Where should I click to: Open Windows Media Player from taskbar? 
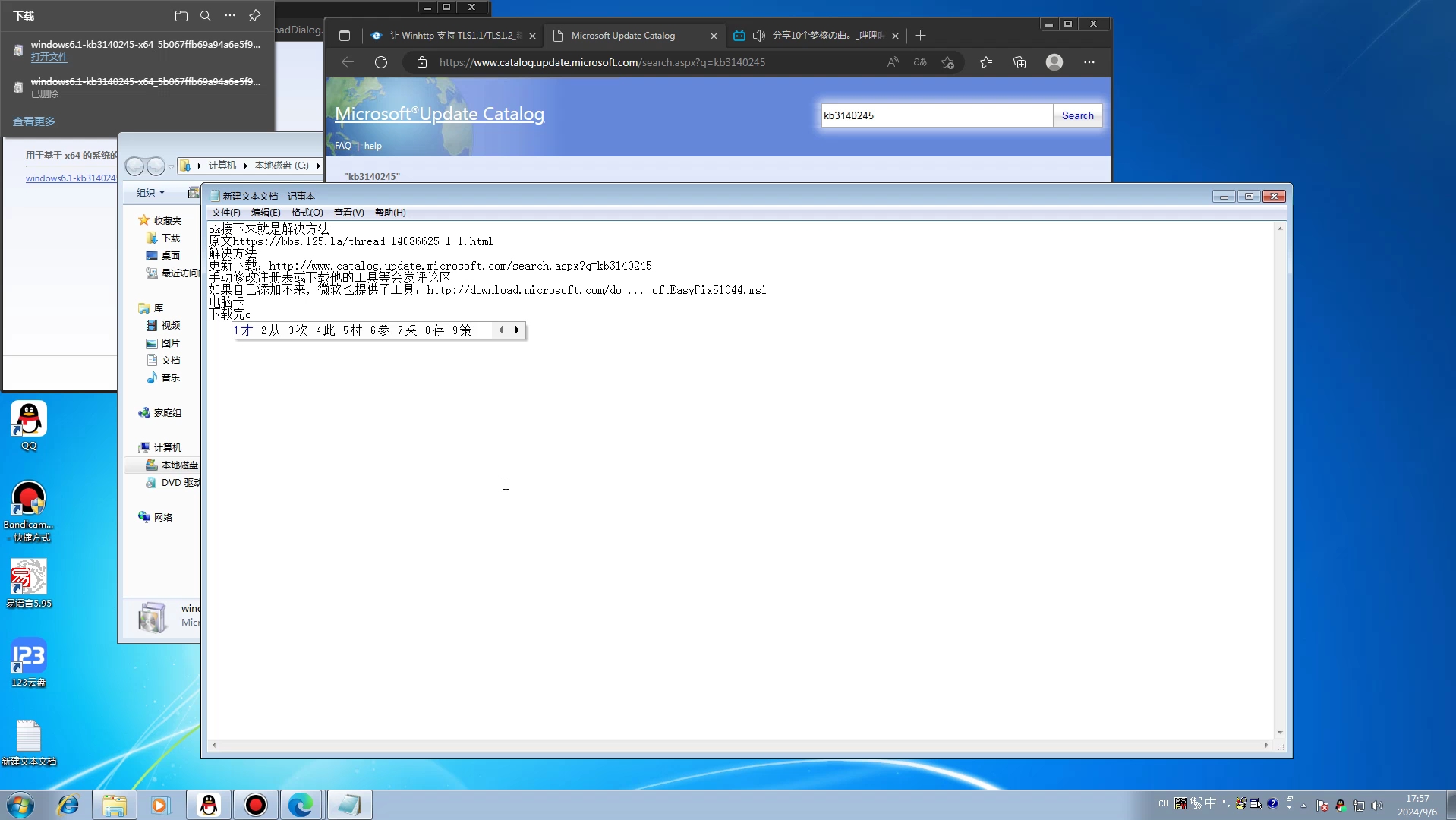(159, 805)
